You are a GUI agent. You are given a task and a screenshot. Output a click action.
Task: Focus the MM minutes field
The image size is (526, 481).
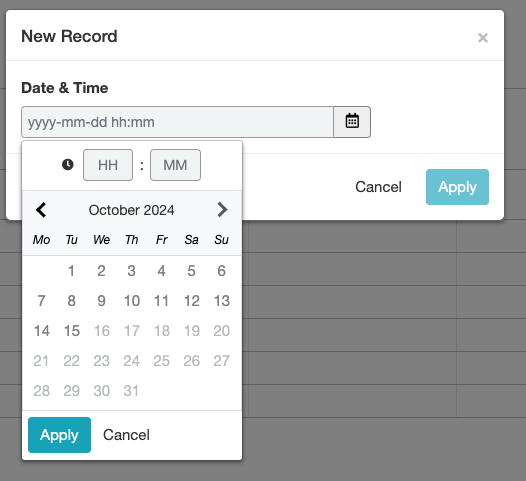[x=175, y=165]
